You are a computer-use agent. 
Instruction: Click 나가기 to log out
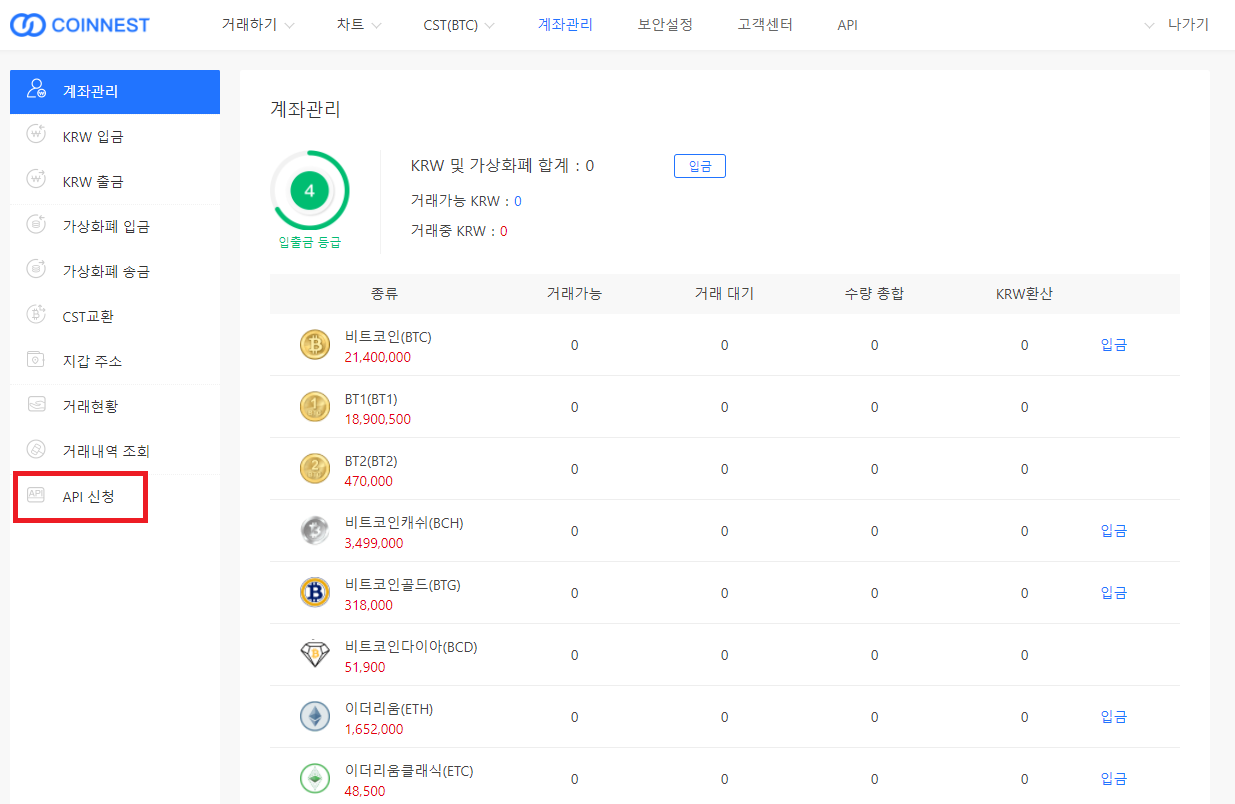pyautogui.click(x=1188, y=25)
